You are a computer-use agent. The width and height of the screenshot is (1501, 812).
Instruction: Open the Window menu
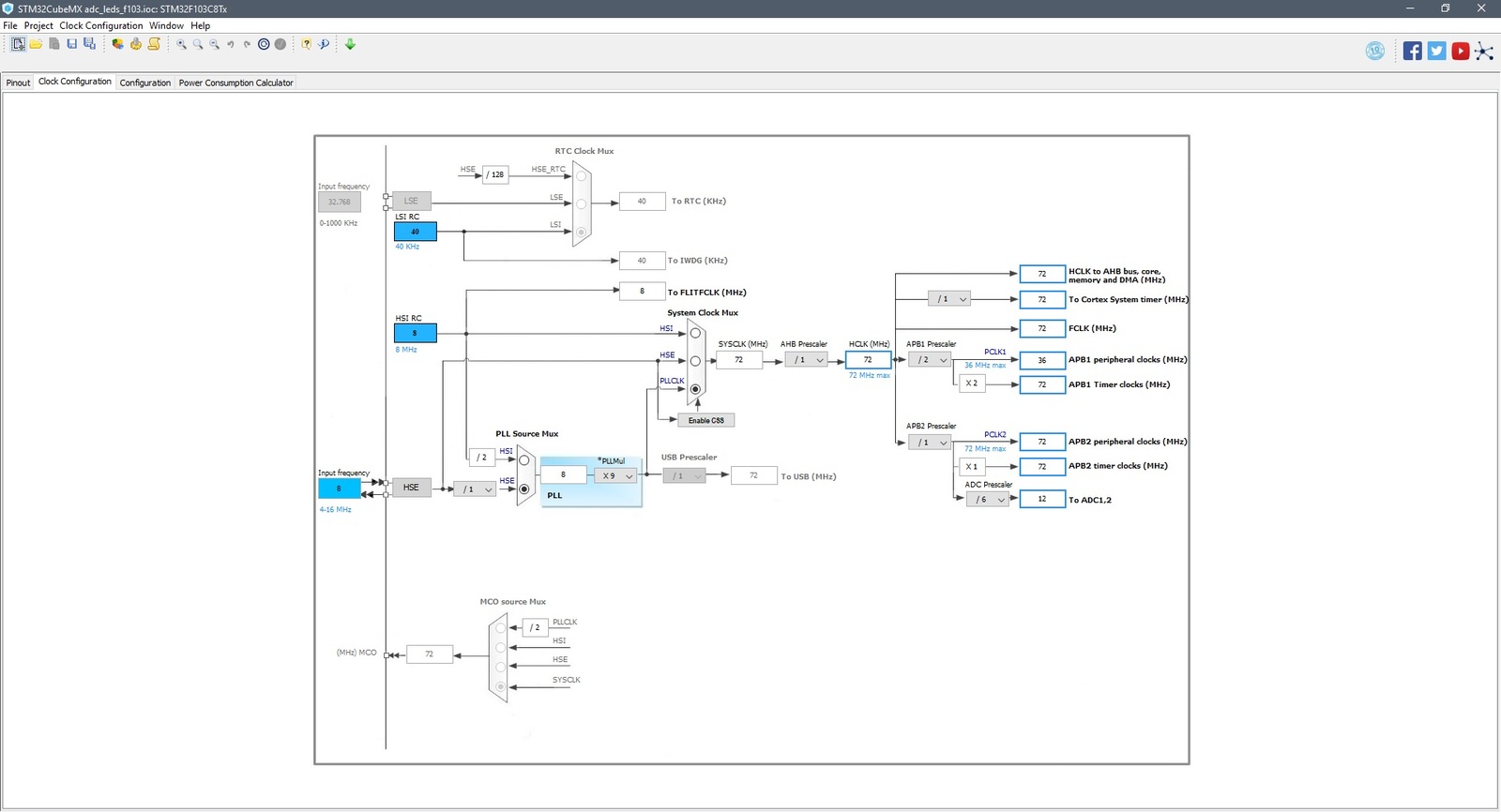click(166, 25)
